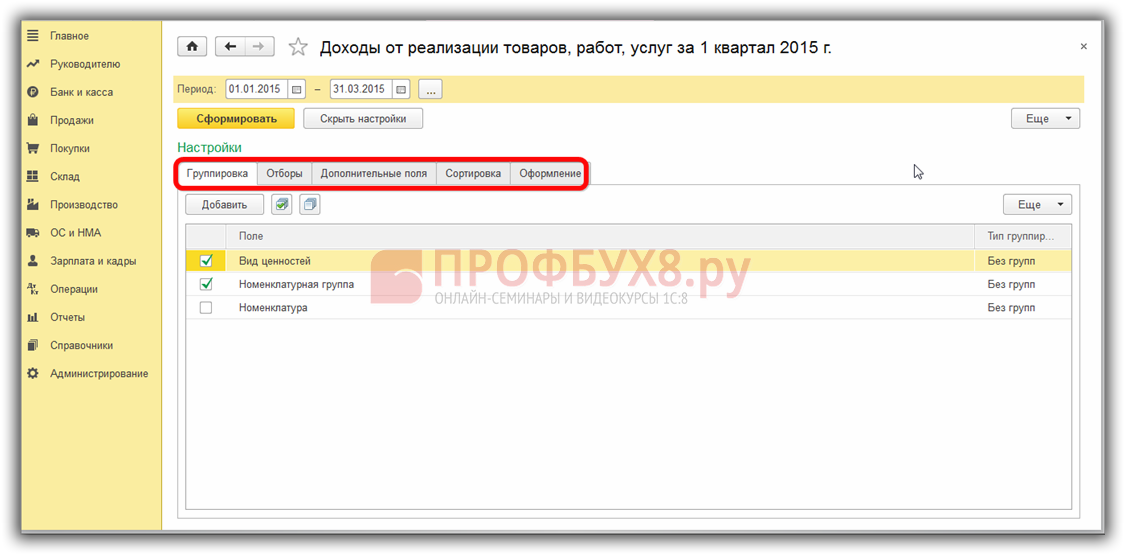The image size is (1125, 555).
Task: Click calendar icon next to start date
Action: coord(296,90)
